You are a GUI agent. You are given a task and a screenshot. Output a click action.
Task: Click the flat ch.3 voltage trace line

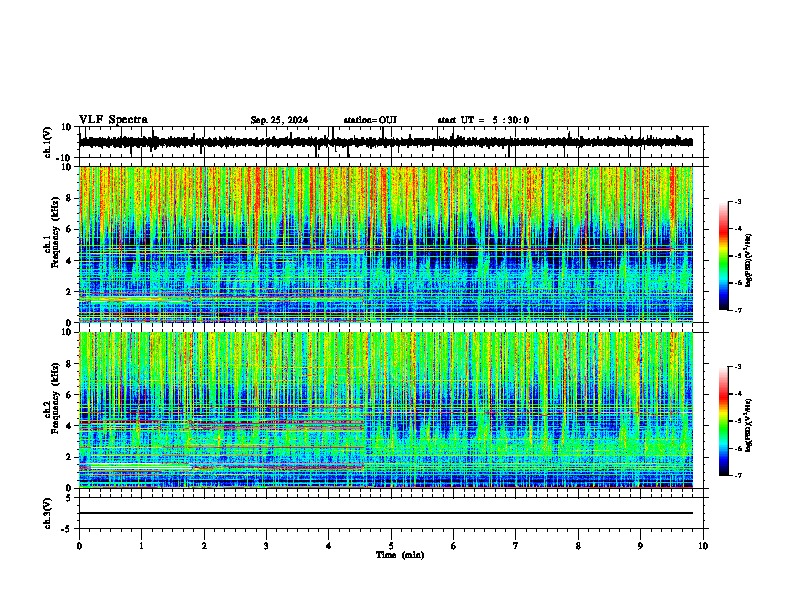(385, 513)
